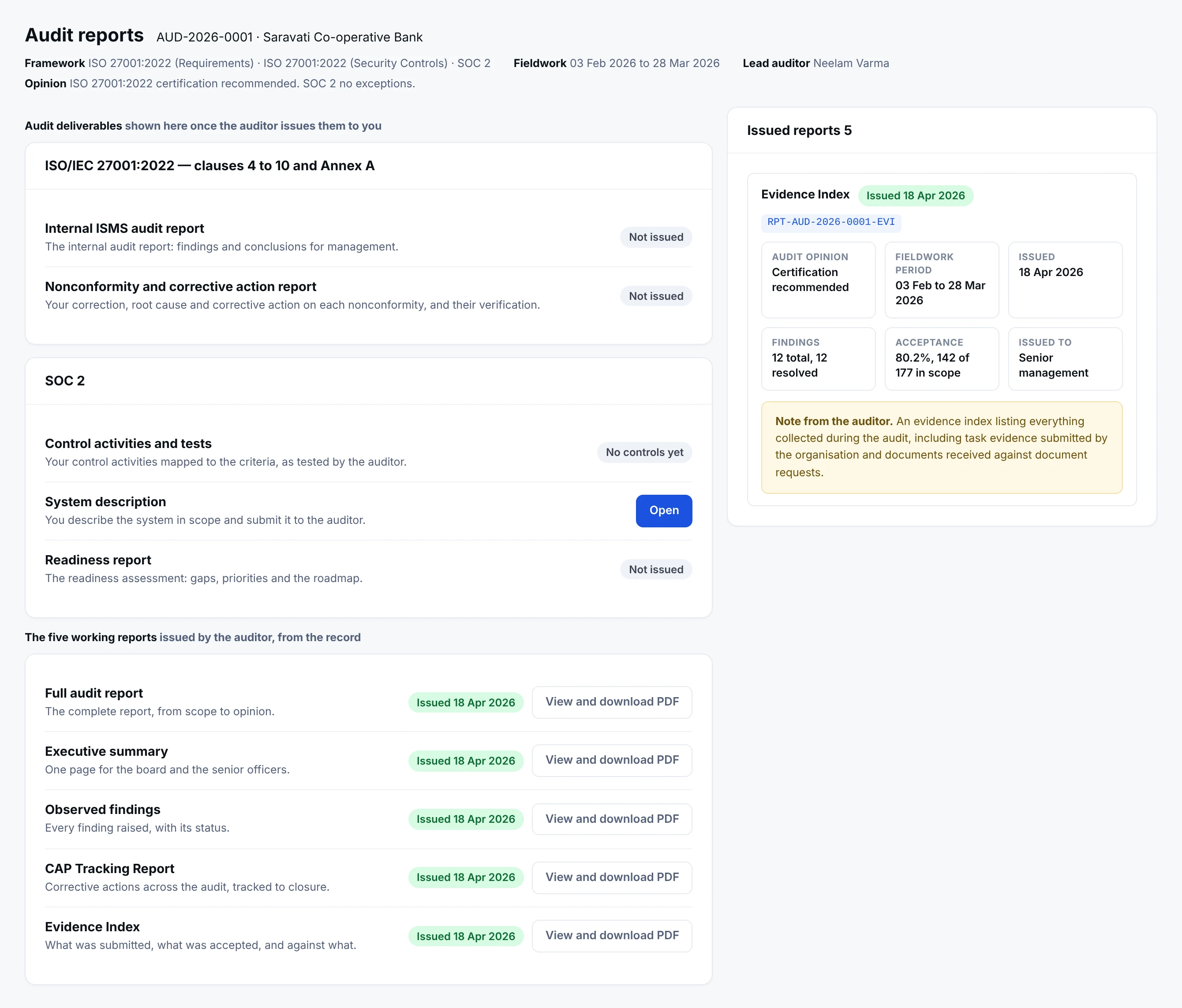This screenshot has height=1008, width=1182.
Task: Click the ISO/IEC 27001:2022 section heading
Action: pos(209,165)
